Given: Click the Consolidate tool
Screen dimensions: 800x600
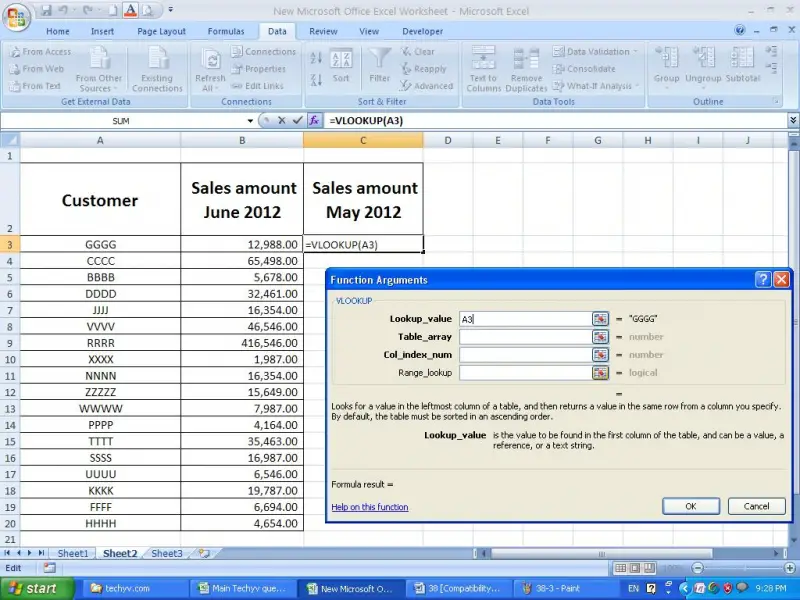Looking at the screenshot, I should [x=585, y=69].
